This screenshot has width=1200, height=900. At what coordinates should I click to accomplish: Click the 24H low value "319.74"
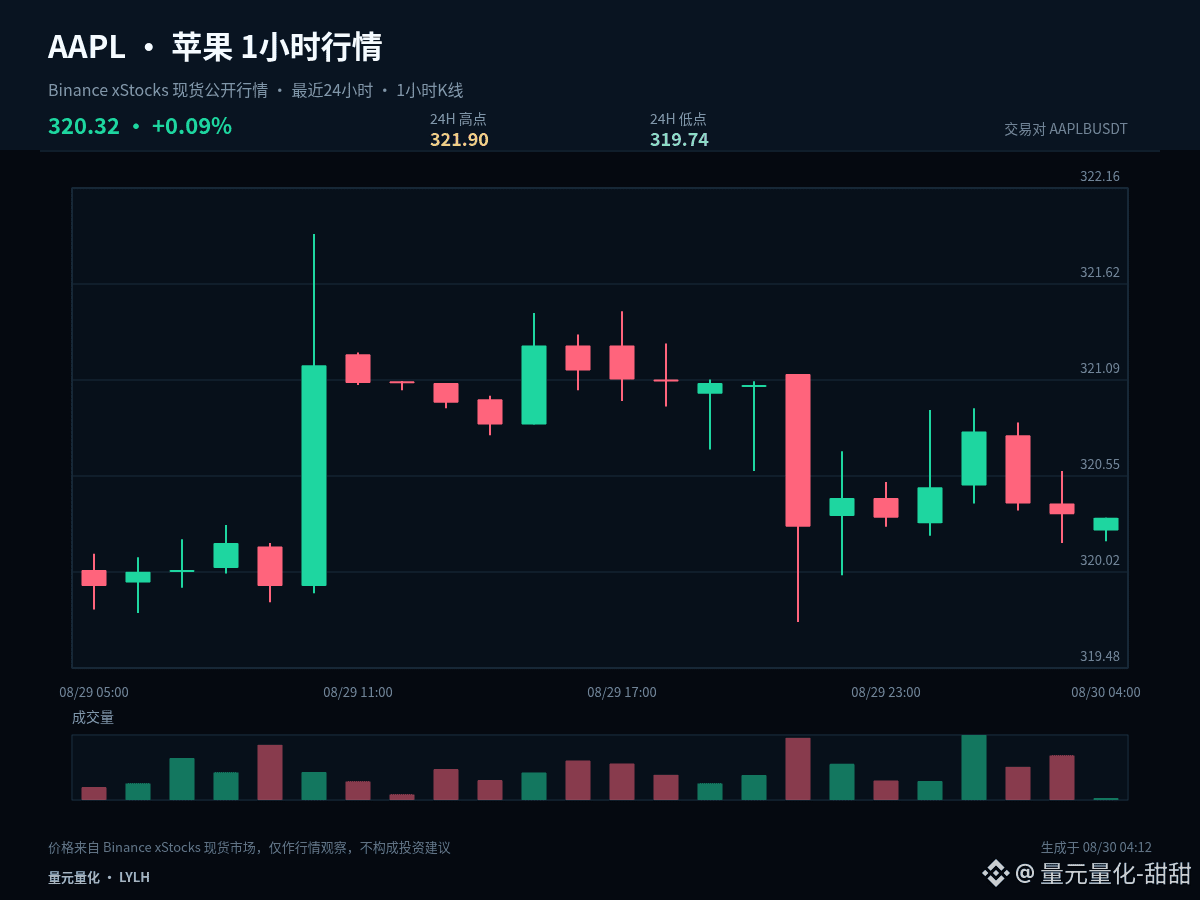679,139
